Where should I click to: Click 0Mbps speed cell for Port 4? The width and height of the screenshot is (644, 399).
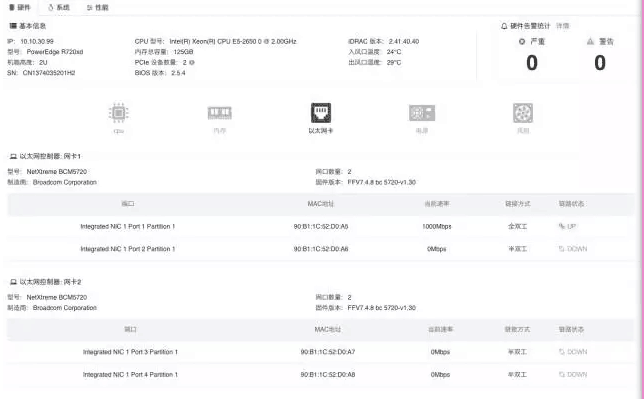coord(440,375)
